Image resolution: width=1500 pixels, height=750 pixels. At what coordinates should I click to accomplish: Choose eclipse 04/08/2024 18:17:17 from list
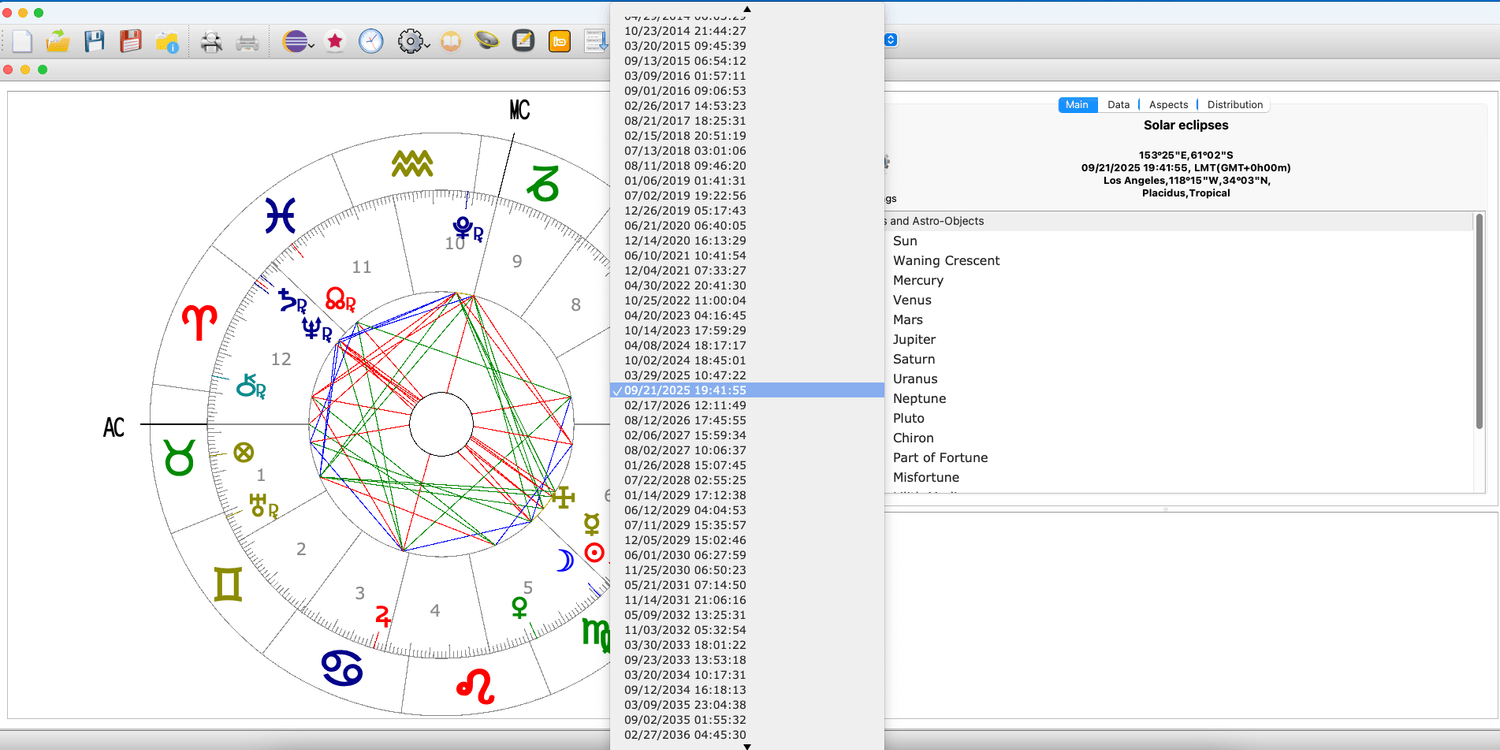[x=685, y=345]
